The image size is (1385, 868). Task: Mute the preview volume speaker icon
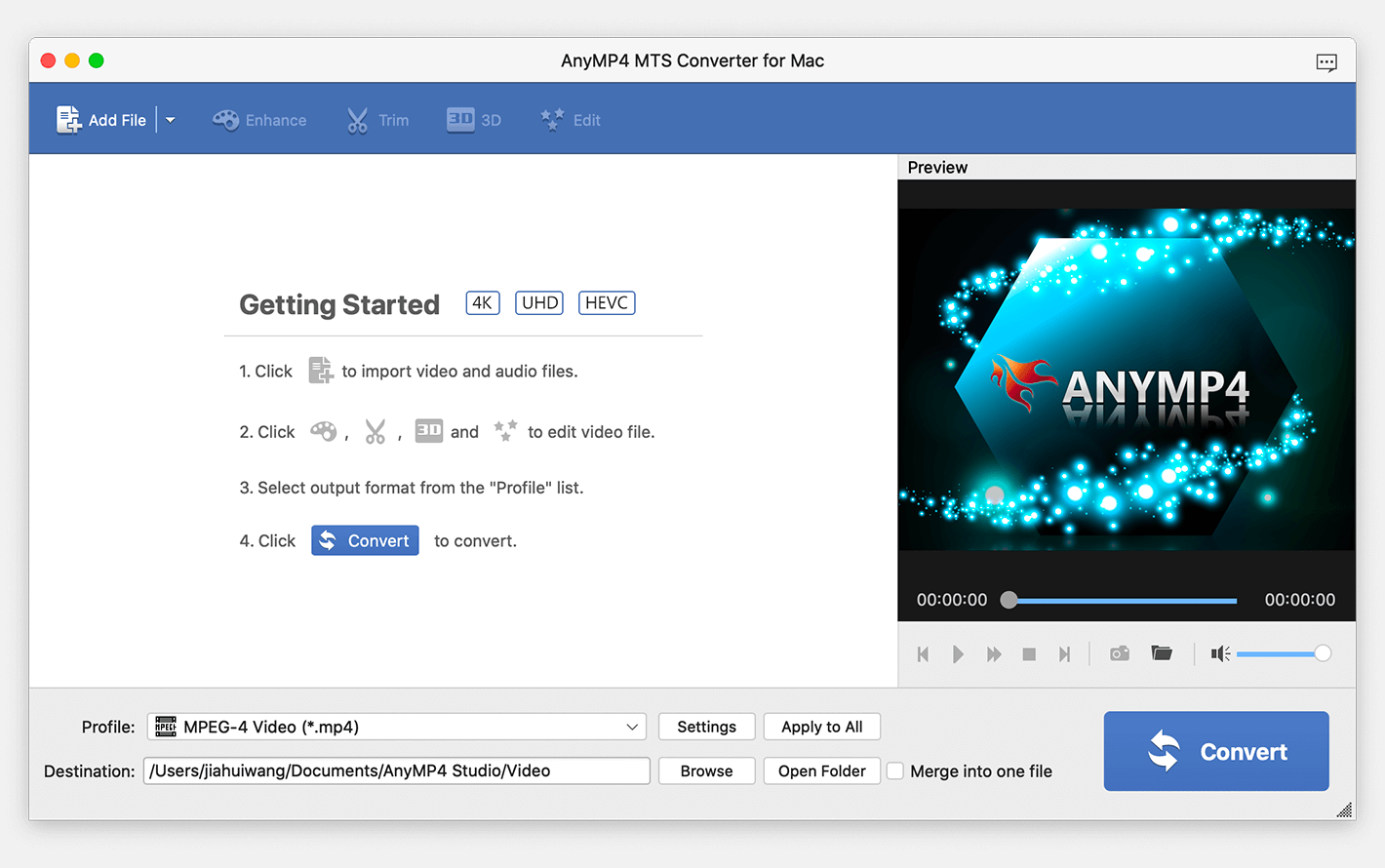(1220, 653)
